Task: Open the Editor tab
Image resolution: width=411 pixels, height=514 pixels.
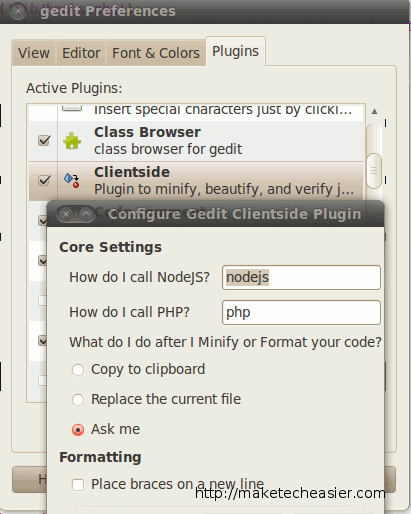Action: point(81,53)
